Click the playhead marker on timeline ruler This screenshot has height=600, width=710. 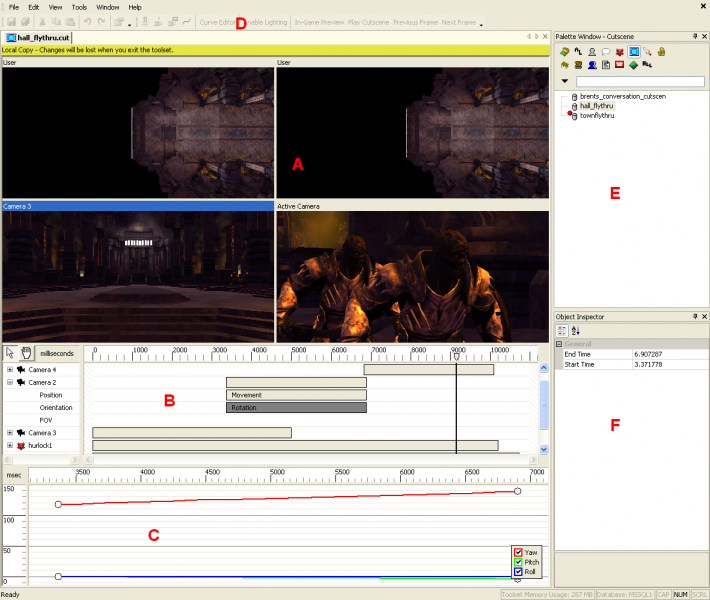coord(457,356)
